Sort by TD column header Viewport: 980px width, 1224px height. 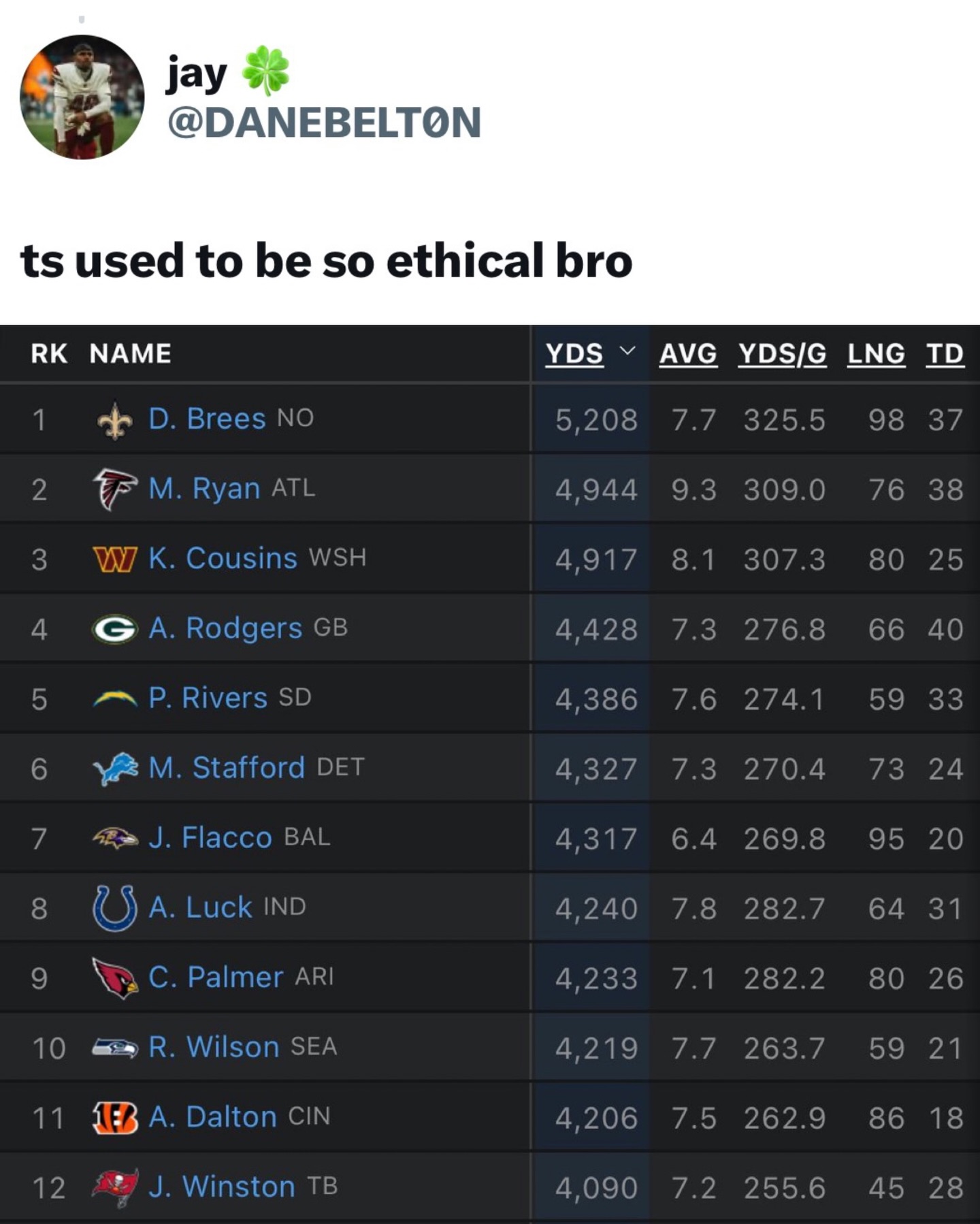[945, 354]
